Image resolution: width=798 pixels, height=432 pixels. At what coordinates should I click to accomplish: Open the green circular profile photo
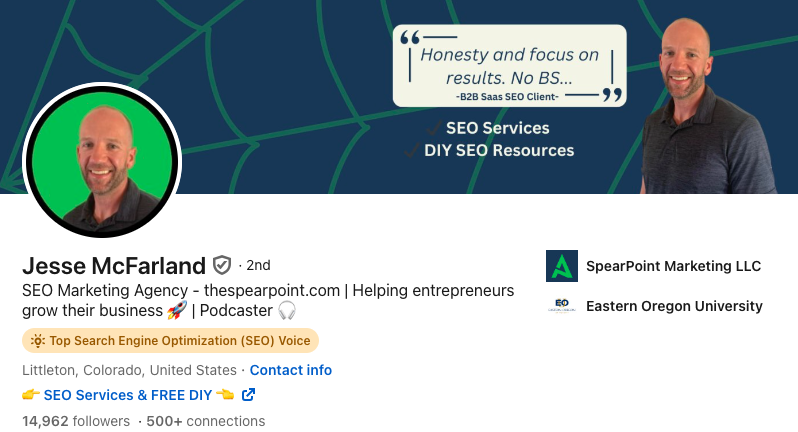102,160
